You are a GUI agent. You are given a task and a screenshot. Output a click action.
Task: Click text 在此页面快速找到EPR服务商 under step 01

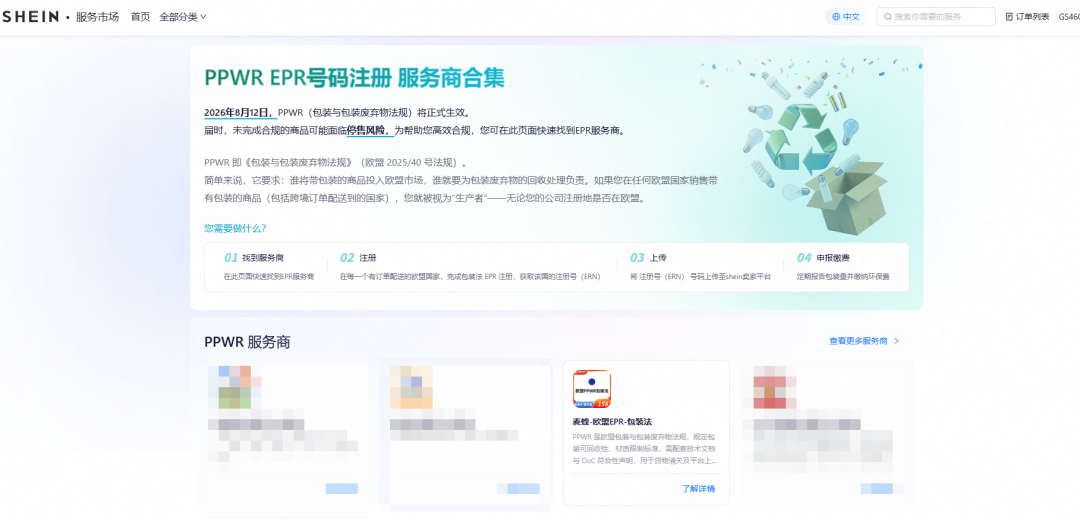[269, 277]
